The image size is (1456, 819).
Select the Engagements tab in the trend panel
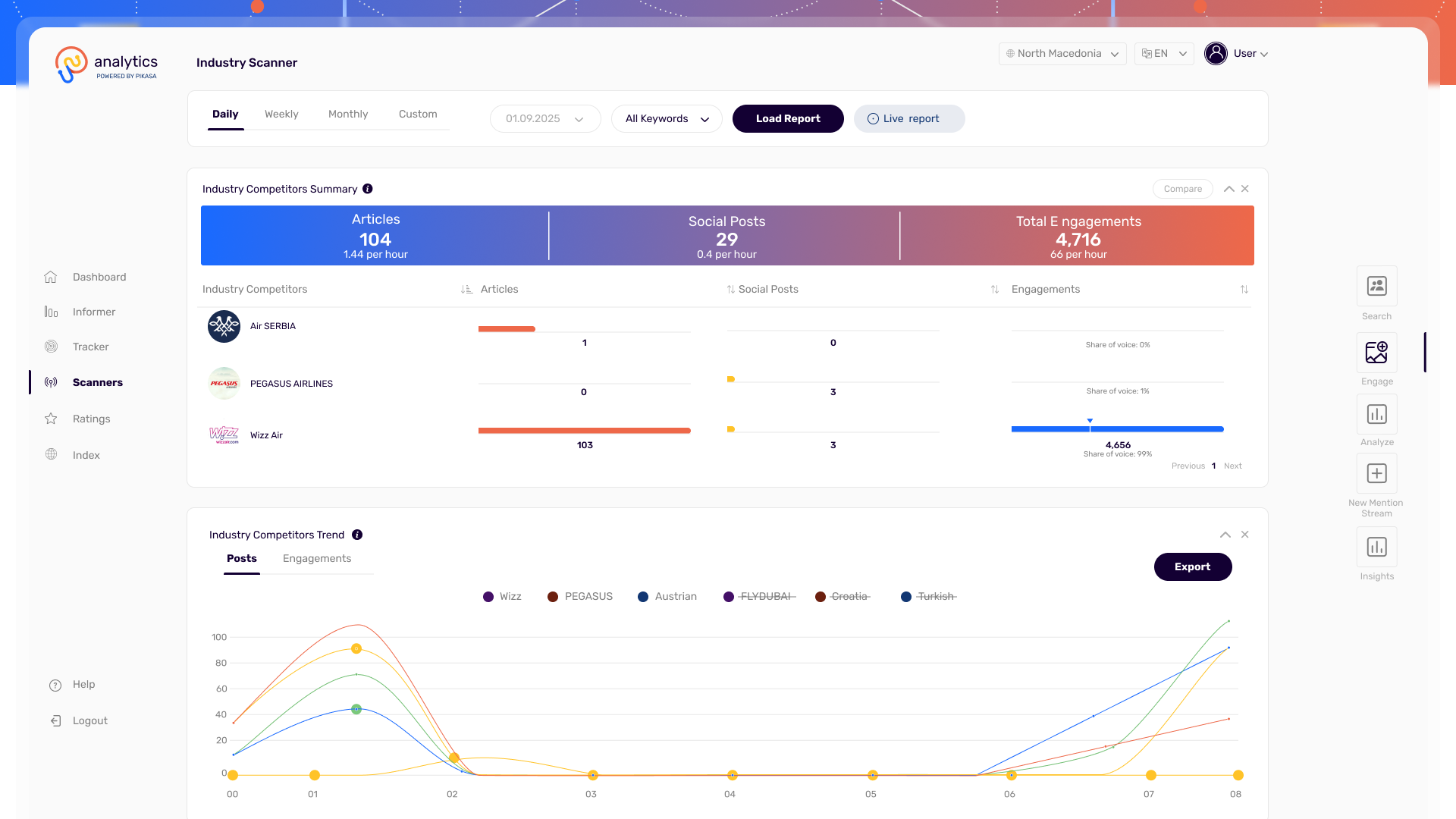pos(317,558)
